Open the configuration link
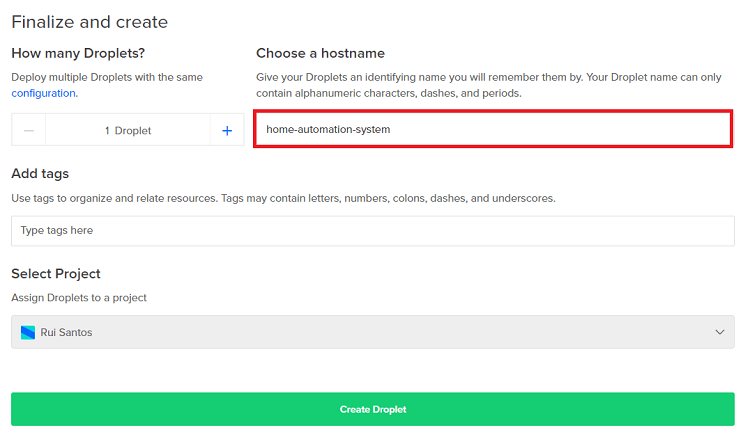Viewport: 750px width, 446px height. (44, 93)
